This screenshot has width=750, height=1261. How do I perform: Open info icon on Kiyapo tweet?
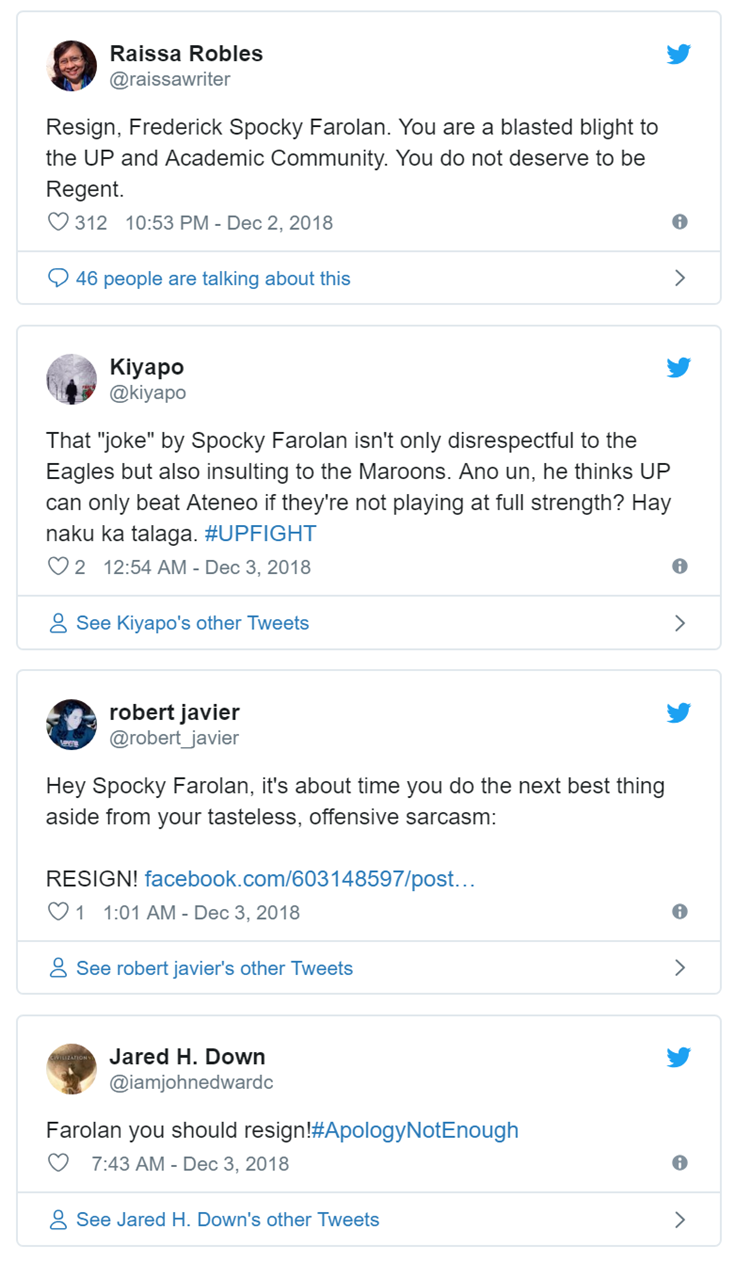(680, 566)
